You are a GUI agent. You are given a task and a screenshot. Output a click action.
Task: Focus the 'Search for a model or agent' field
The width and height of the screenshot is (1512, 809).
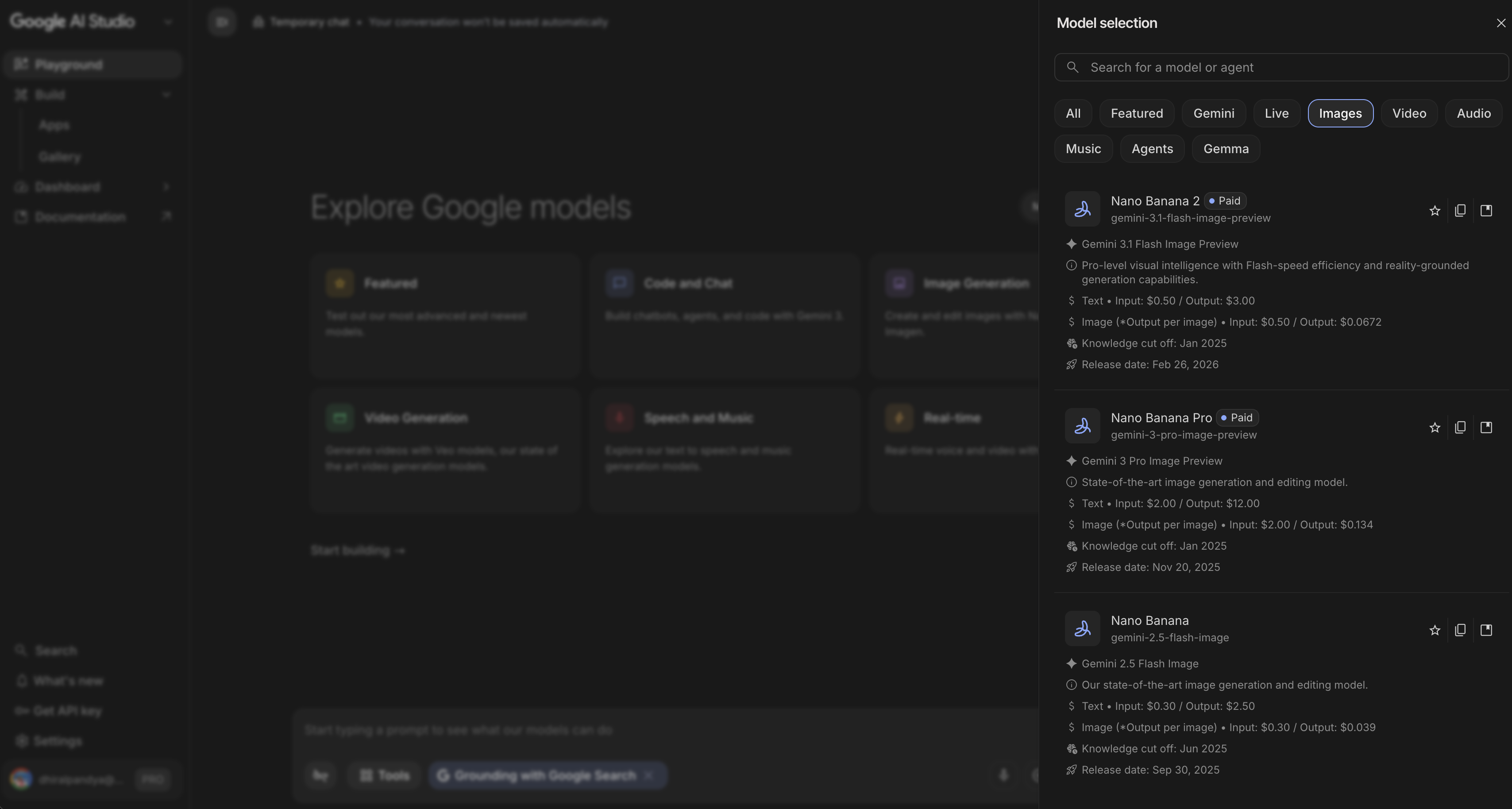click(1281, 67)
